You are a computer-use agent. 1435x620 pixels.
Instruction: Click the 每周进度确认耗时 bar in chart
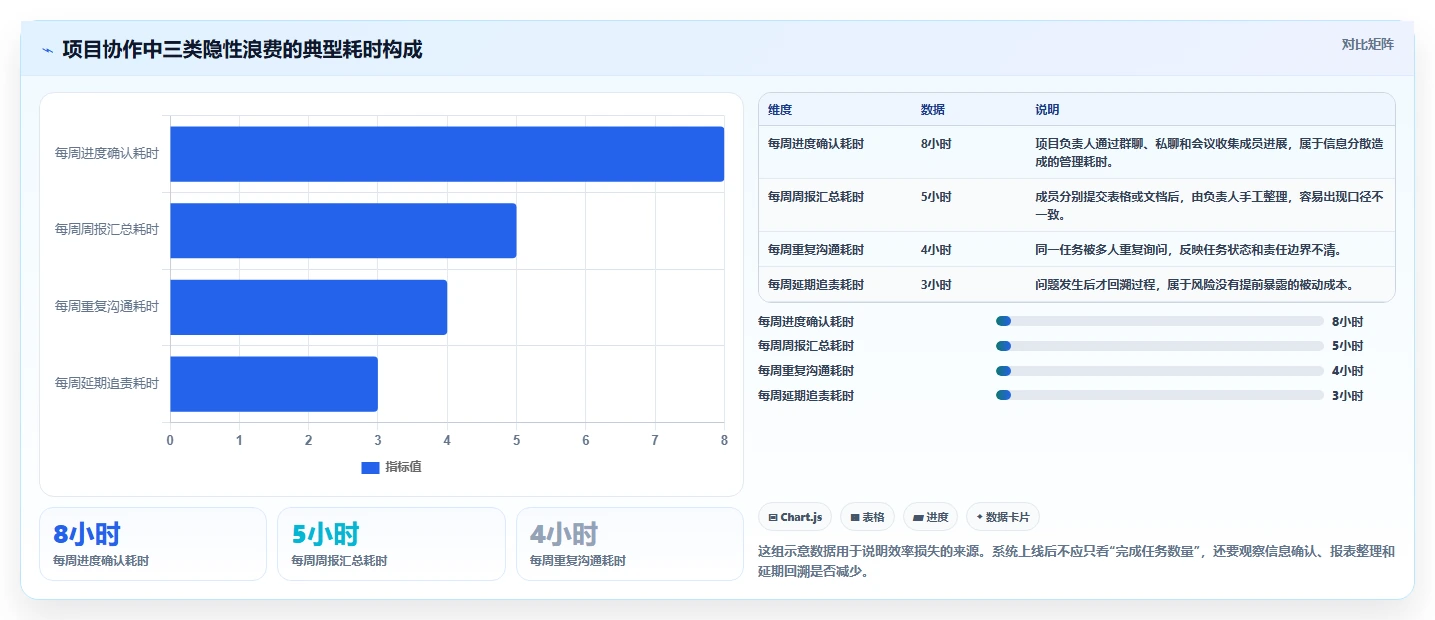447,154
